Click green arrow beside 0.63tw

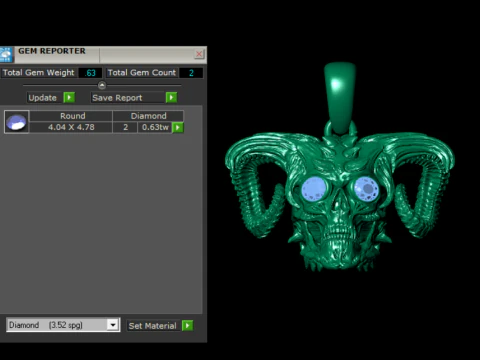click(x=178, y=127)
